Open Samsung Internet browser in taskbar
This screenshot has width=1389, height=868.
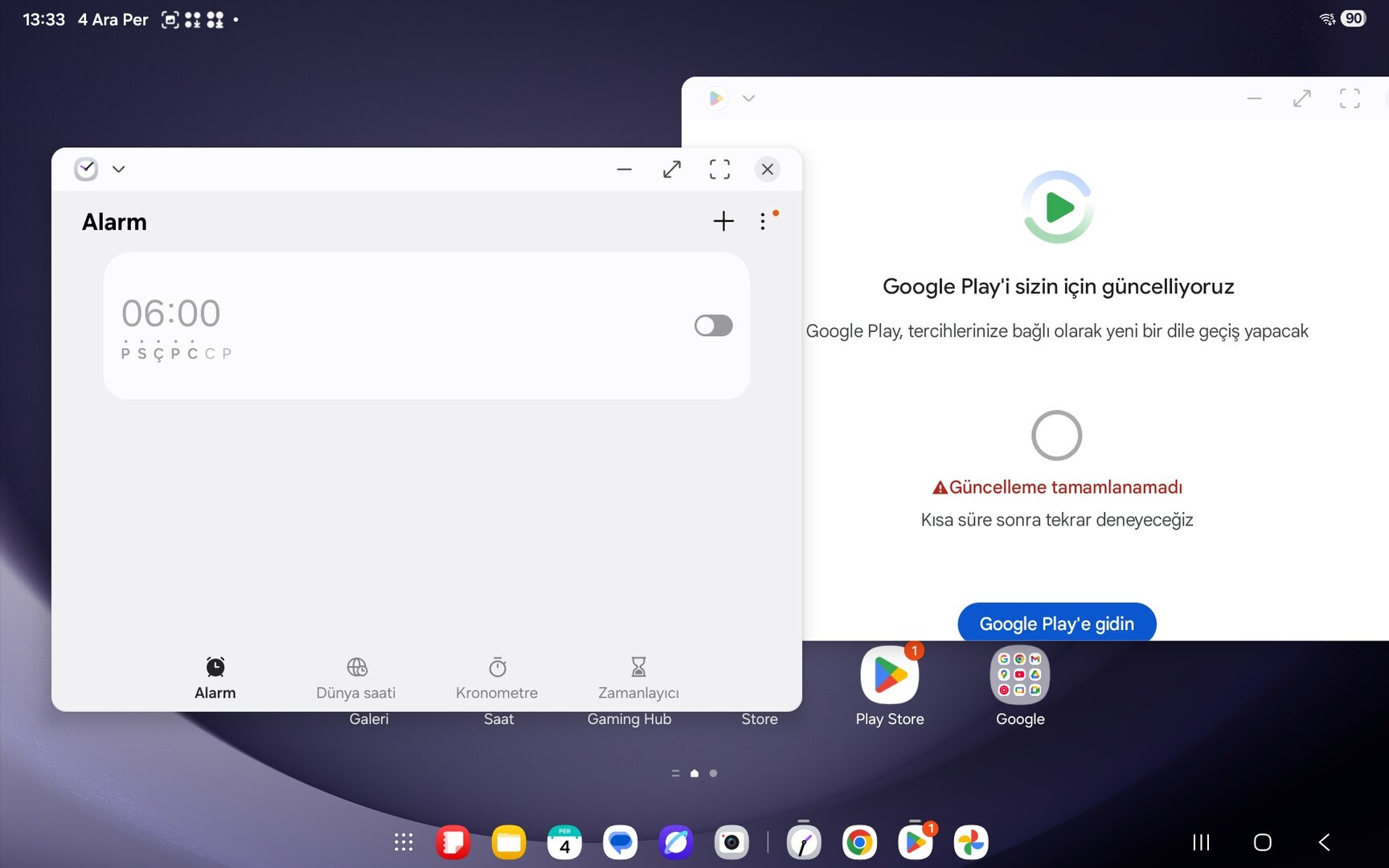tap(676, 842)
